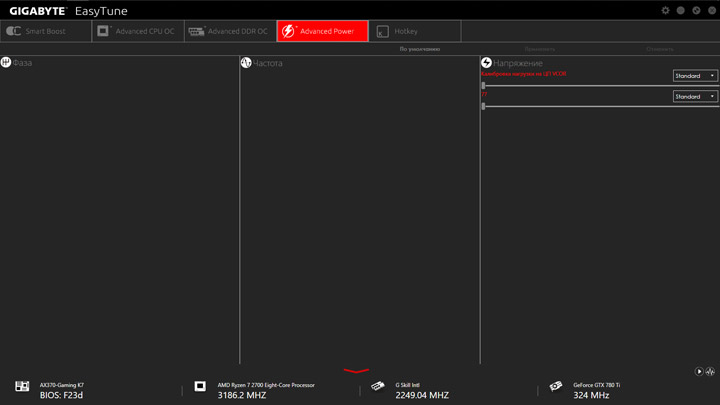This screenshot has height=405, width=720.
Task: Click the G Skill Intl label
Action: 407,385
